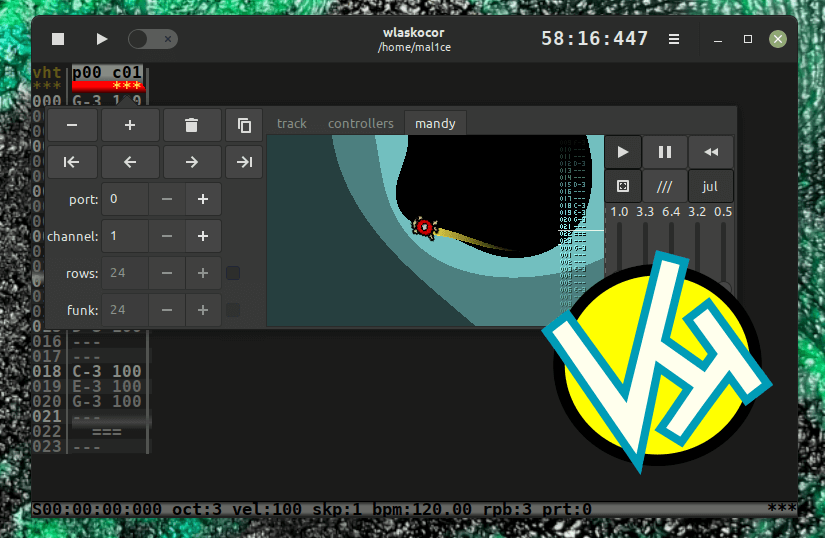The width and height of the screenshot is (825, 538).
Task: Select the p00 c01 track header
Action: click(x=107, y=73)
